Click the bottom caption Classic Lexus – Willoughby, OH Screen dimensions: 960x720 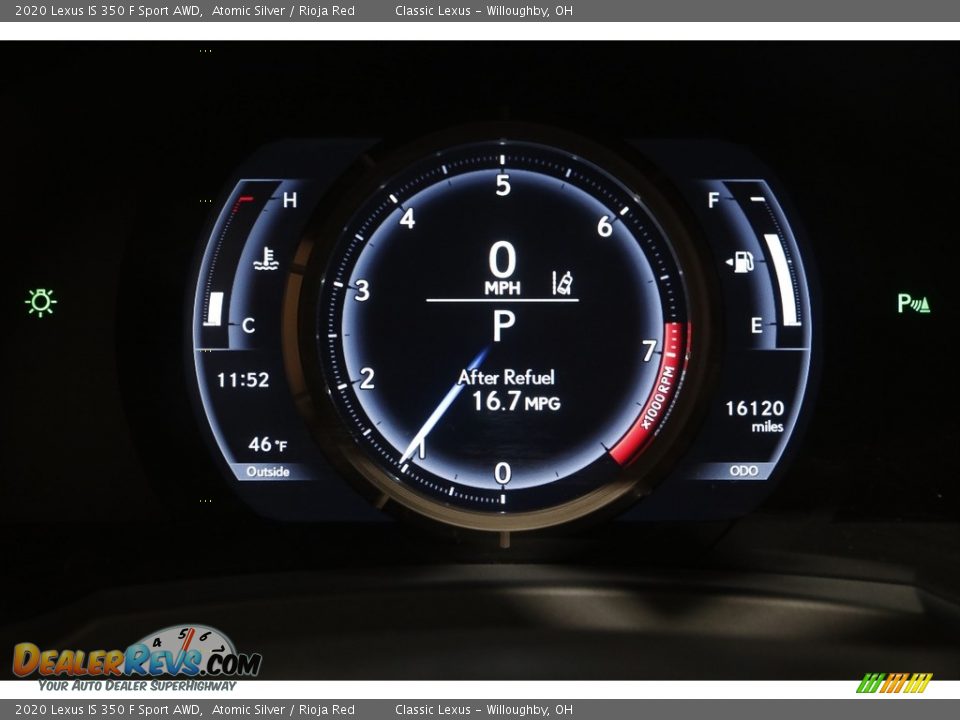[x=484, y=710]
